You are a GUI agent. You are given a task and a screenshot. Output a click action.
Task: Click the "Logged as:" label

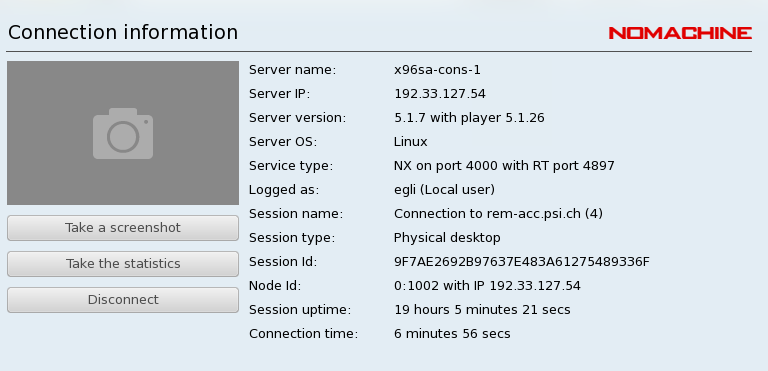[x=284, y=190]
